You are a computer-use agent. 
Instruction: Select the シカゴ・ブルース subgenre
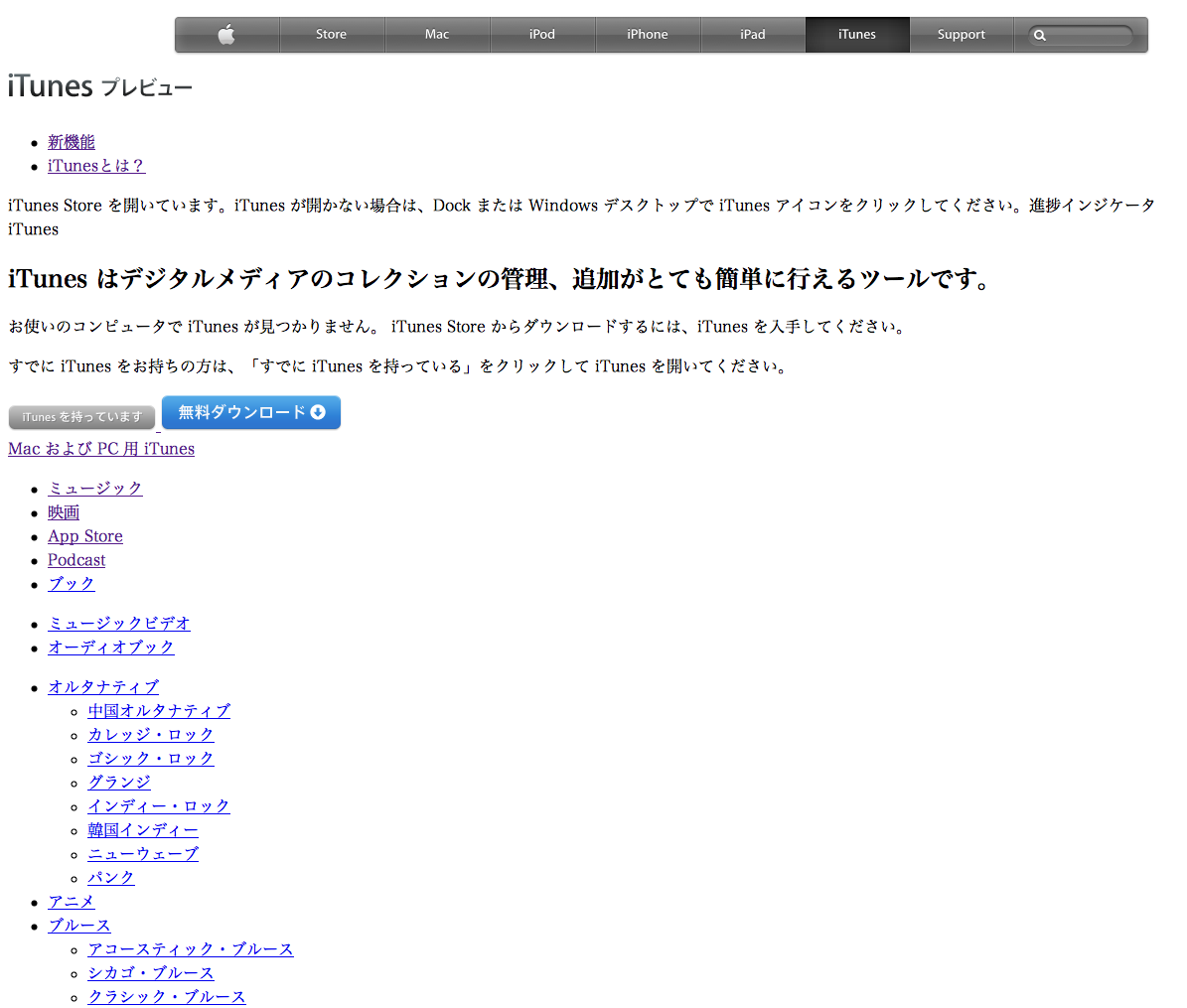click(x=151, y=973)
